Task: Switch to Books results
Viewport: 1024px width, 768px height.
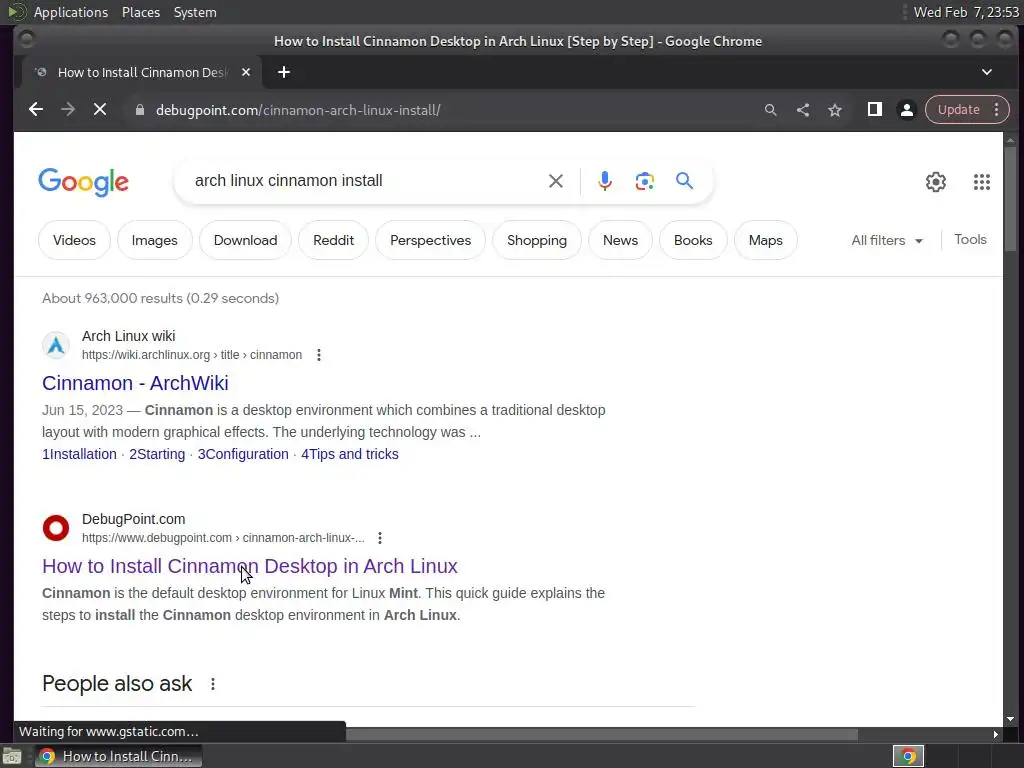Action: pos(693,240)
